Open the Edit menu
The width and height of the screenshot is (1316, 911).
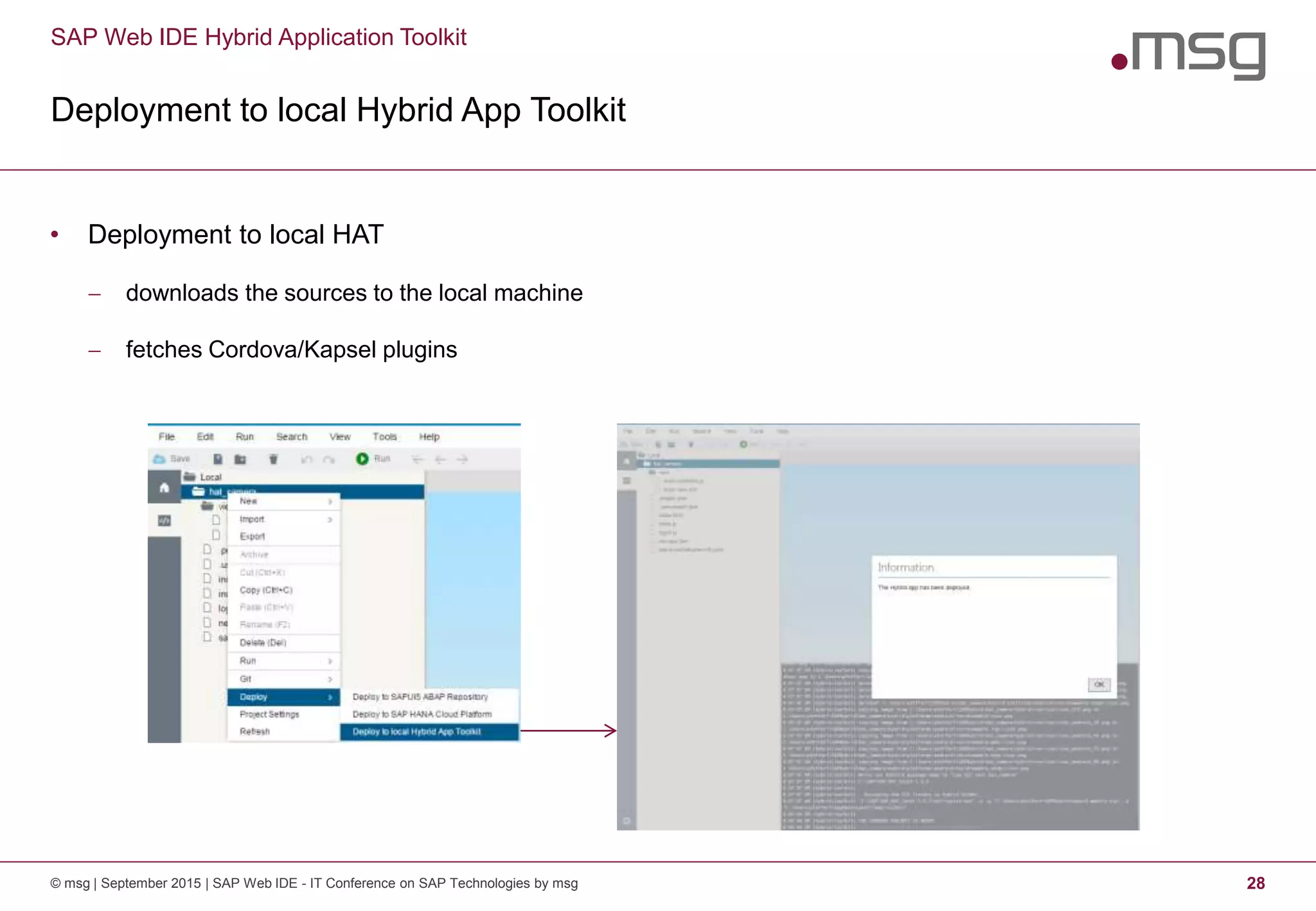tap(205, 437)
